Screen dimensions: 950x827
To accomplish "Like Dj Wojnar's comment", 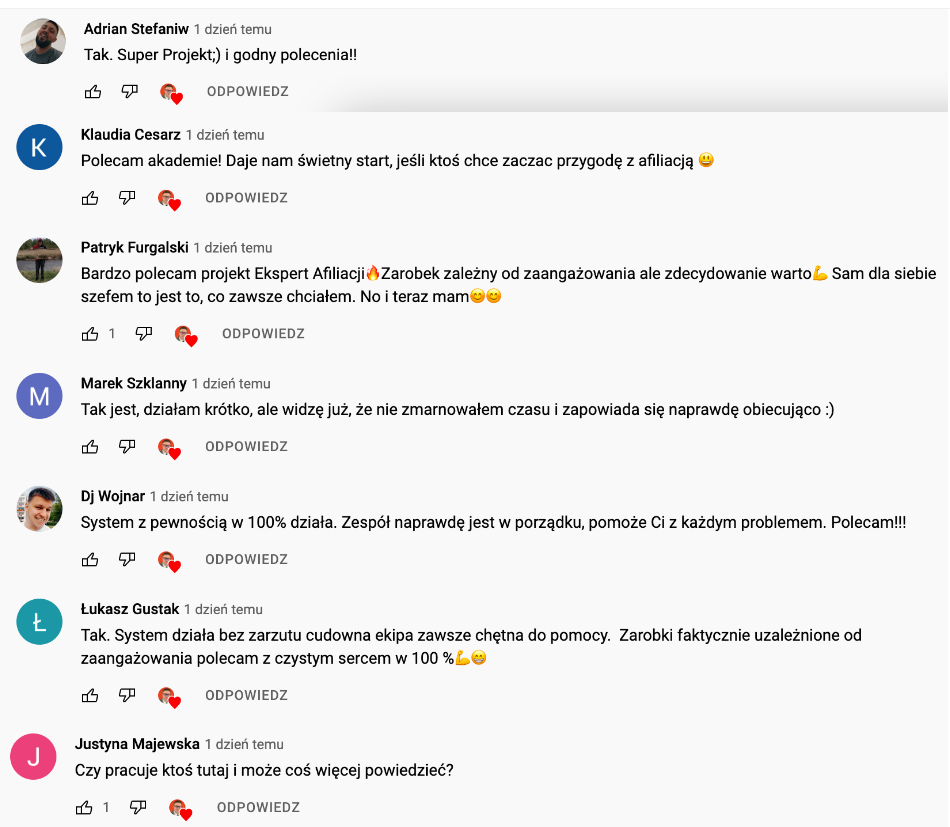I will (90, 559).
